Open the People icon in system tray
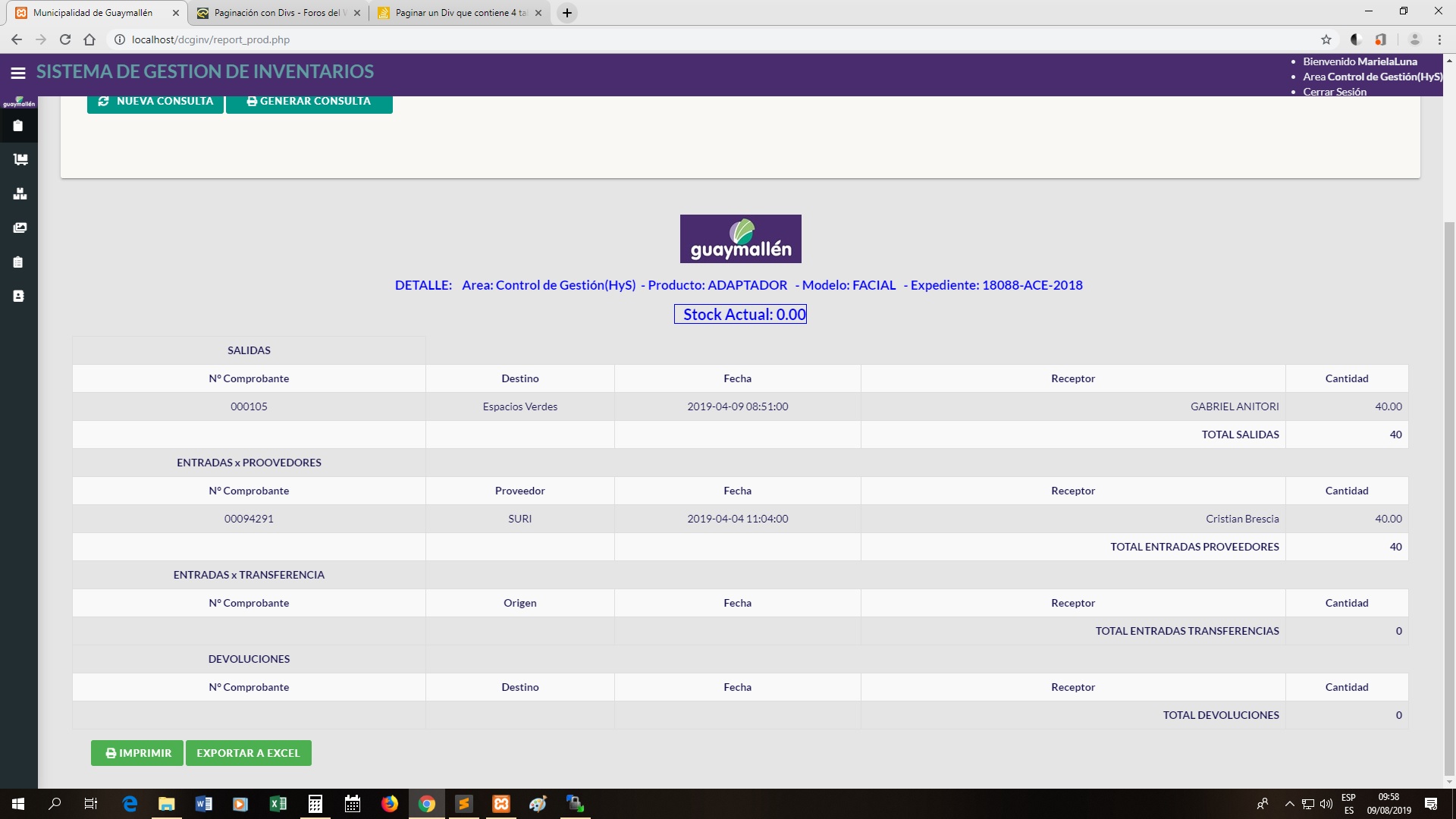This screenshot has width=1456, height=819. click(x=1263, y=804)
